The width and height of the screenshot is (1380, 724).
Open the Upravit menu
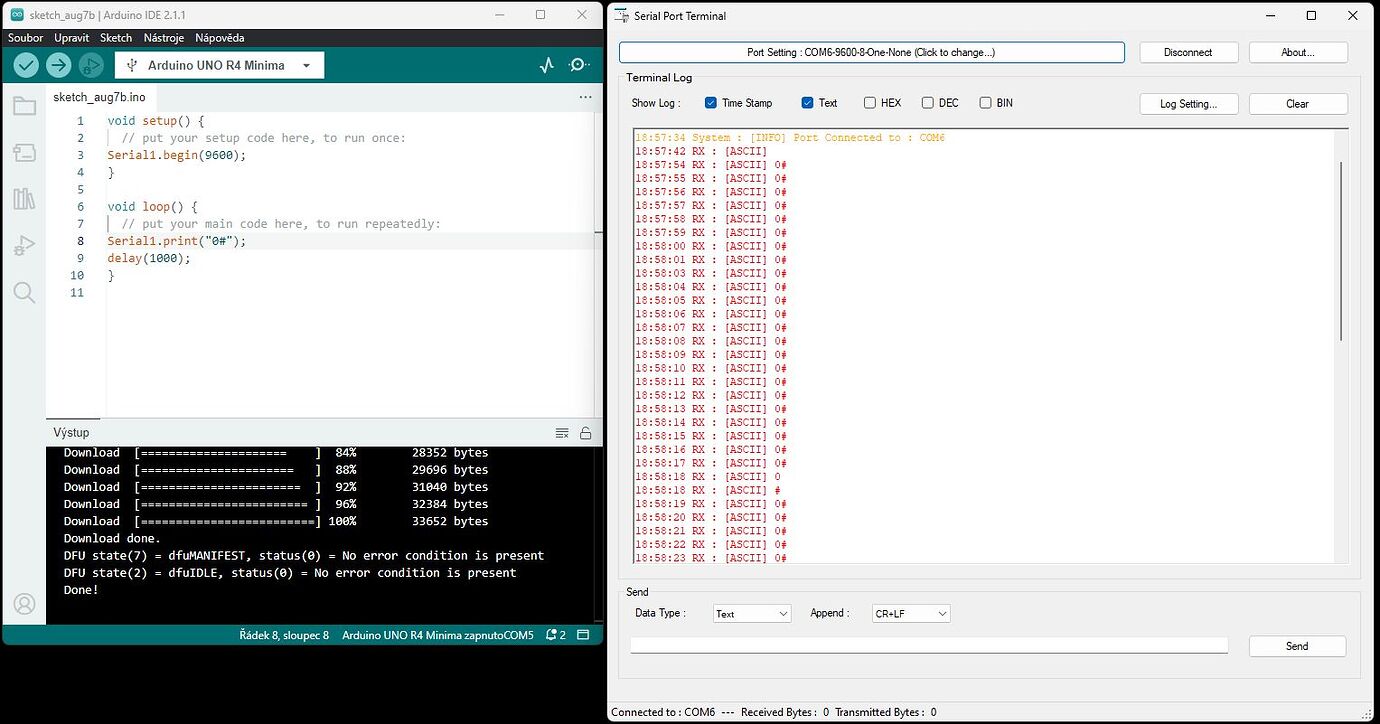click(72, 37)
